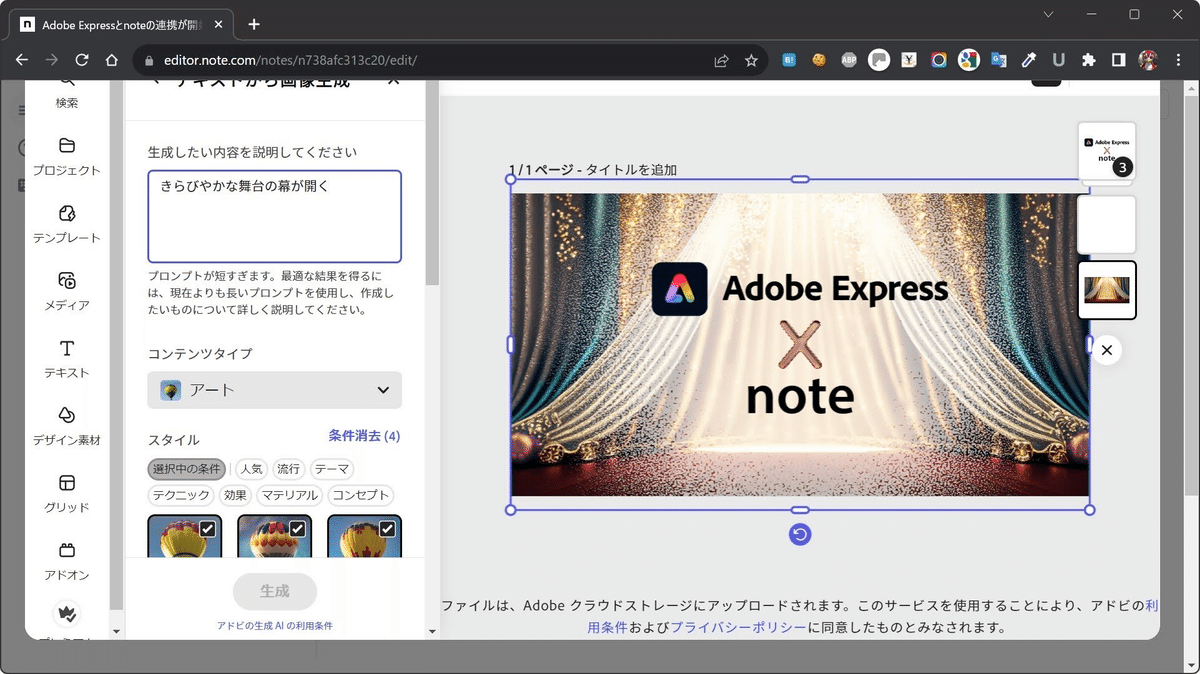Reload the page
This screenshot has width=1200, height=674.
pyautogui.click(x=83, y=60)
